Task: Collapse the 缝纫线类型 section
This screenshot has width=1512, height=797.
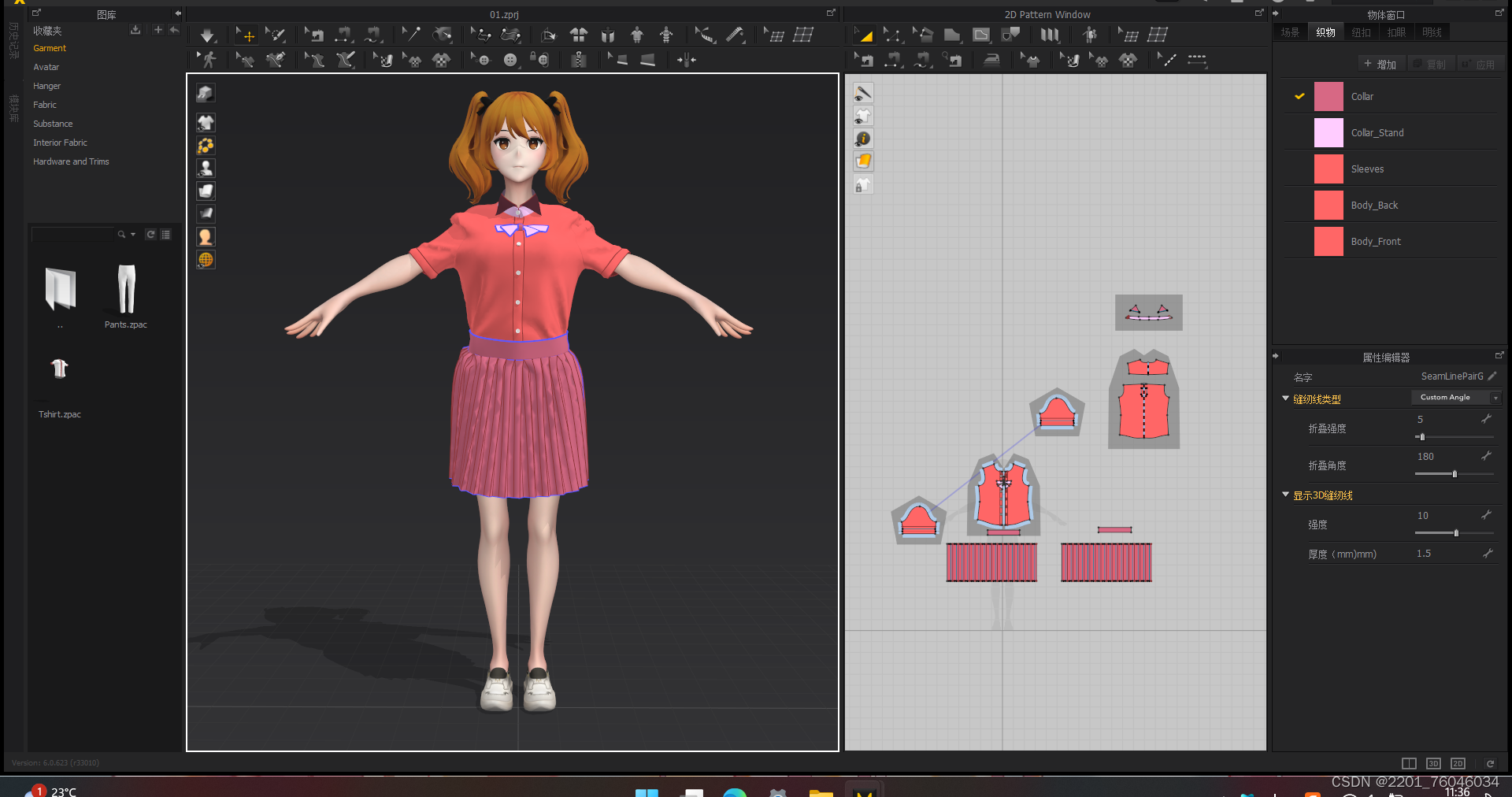Action: point(1286,399)
